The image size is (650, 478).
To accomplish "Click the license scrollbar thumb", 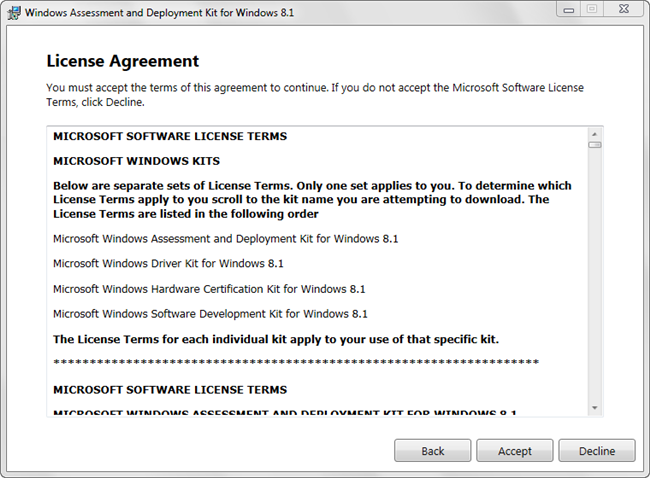I will (x=595, y=145).
